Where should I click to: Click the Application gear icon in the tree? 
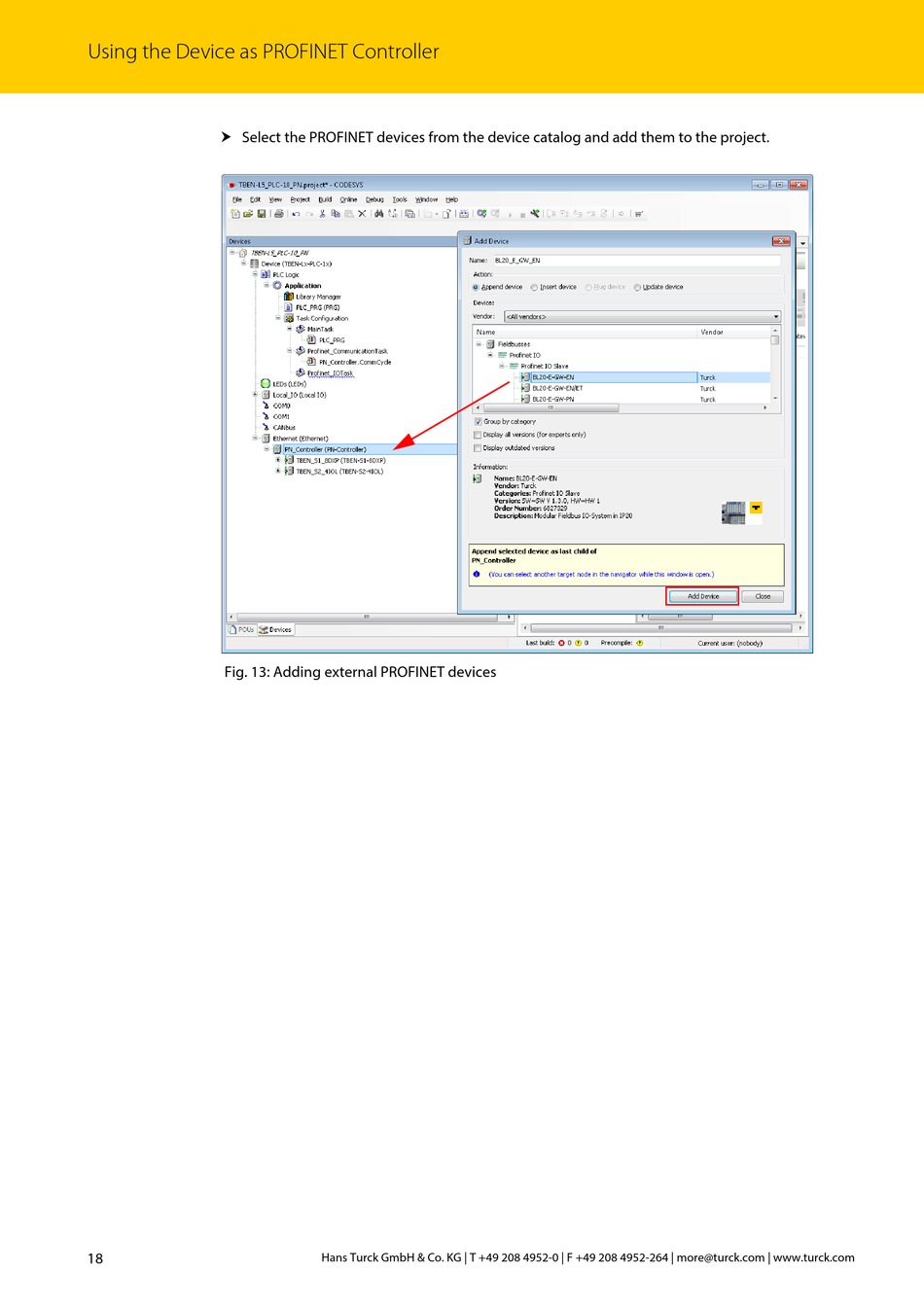(x=277, y=286)
